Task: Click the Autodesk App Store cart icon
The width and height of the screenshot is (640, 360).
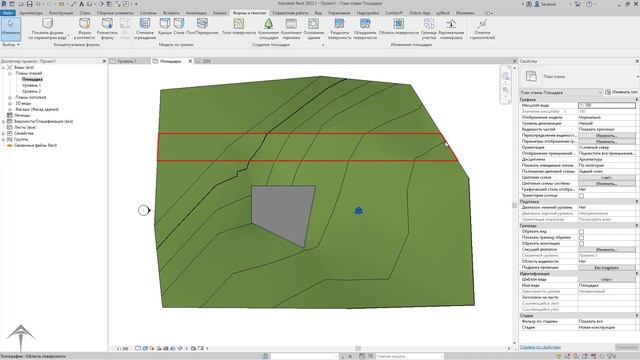Action: [578, 4]
